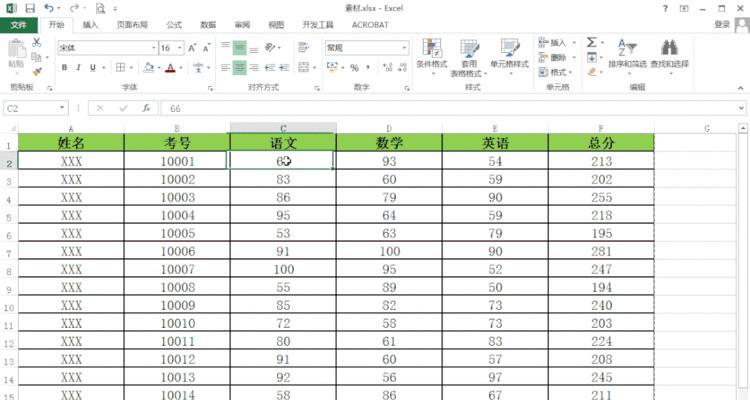Switch to Formulas (公式) tab

tap(174, 25)
